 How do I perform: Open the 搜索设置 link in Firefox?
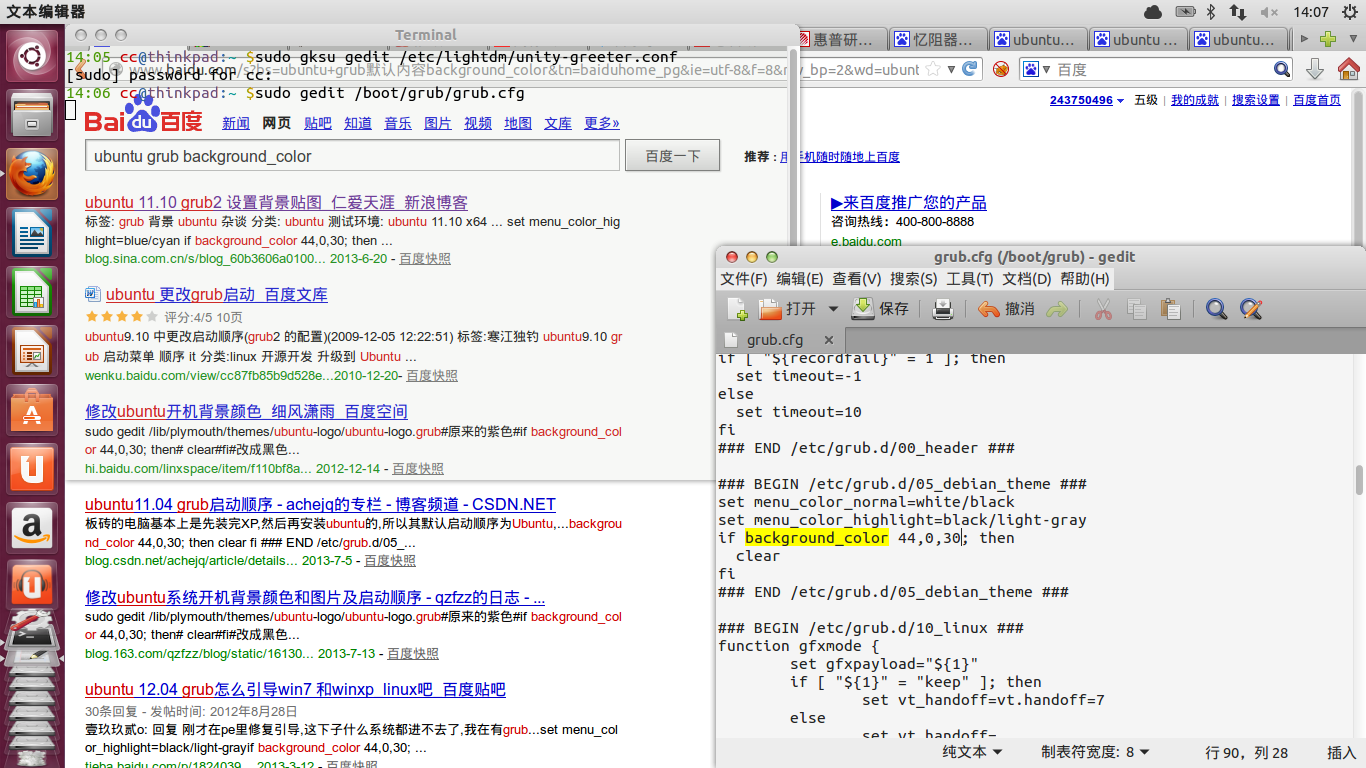coord(1256,100)
